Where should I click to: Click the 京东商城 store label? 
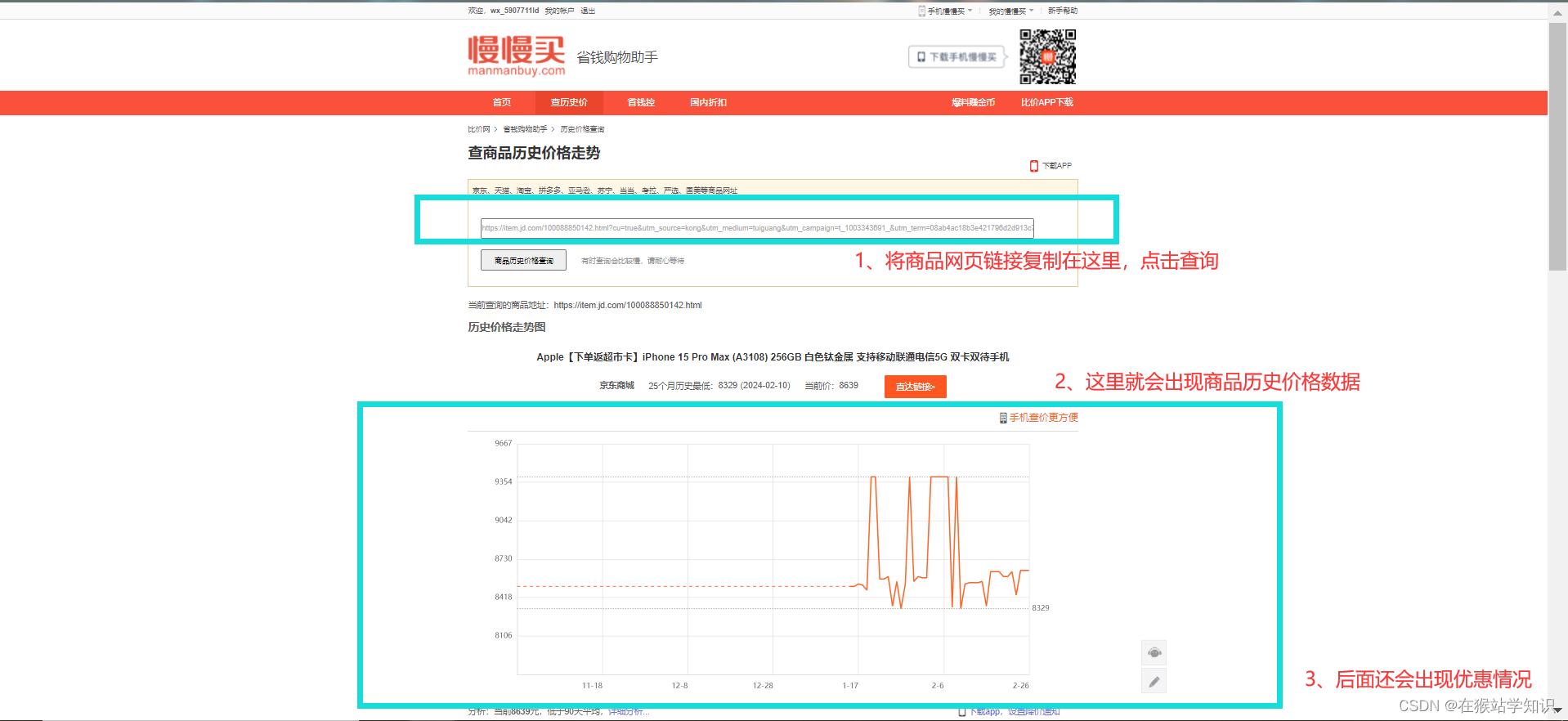point(616,385)
